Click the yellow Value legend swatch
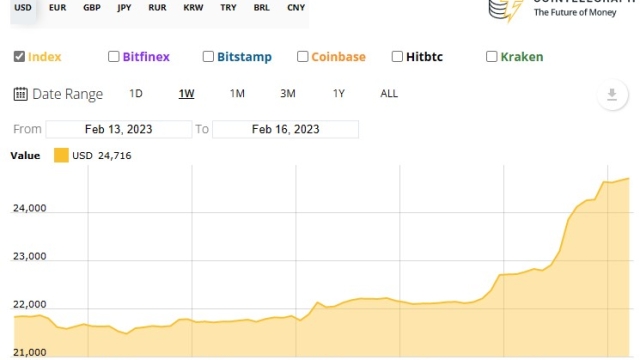The width and height of the screenshot is (640, 360). pos(61,156)
